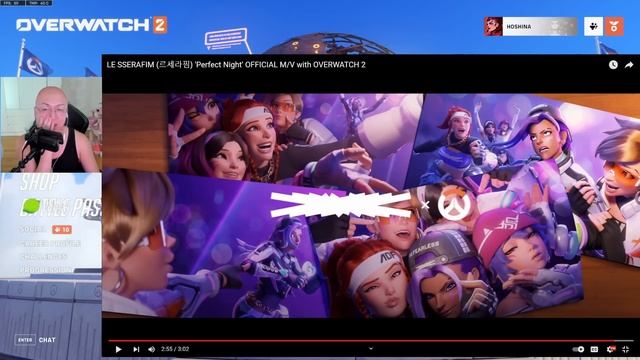
Task: Open the group invite icon next to HOSHINA
Action: 593,27
